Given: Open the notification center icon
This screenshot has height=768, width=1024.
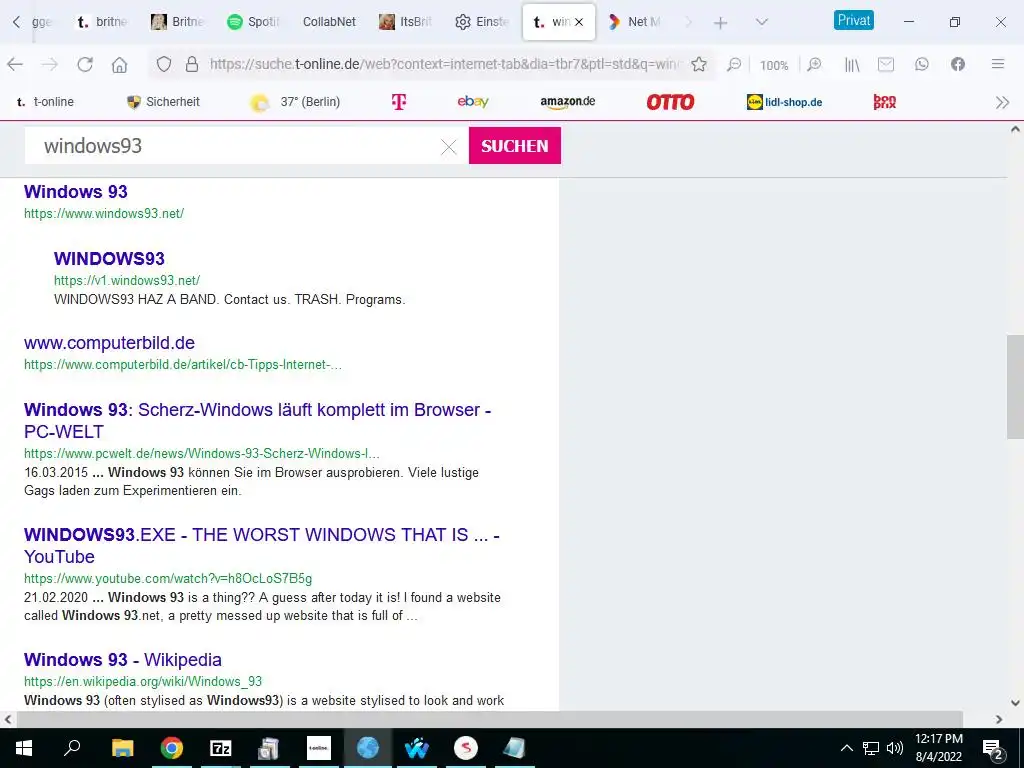Looking at the screenshot, I should click(992, 749).
